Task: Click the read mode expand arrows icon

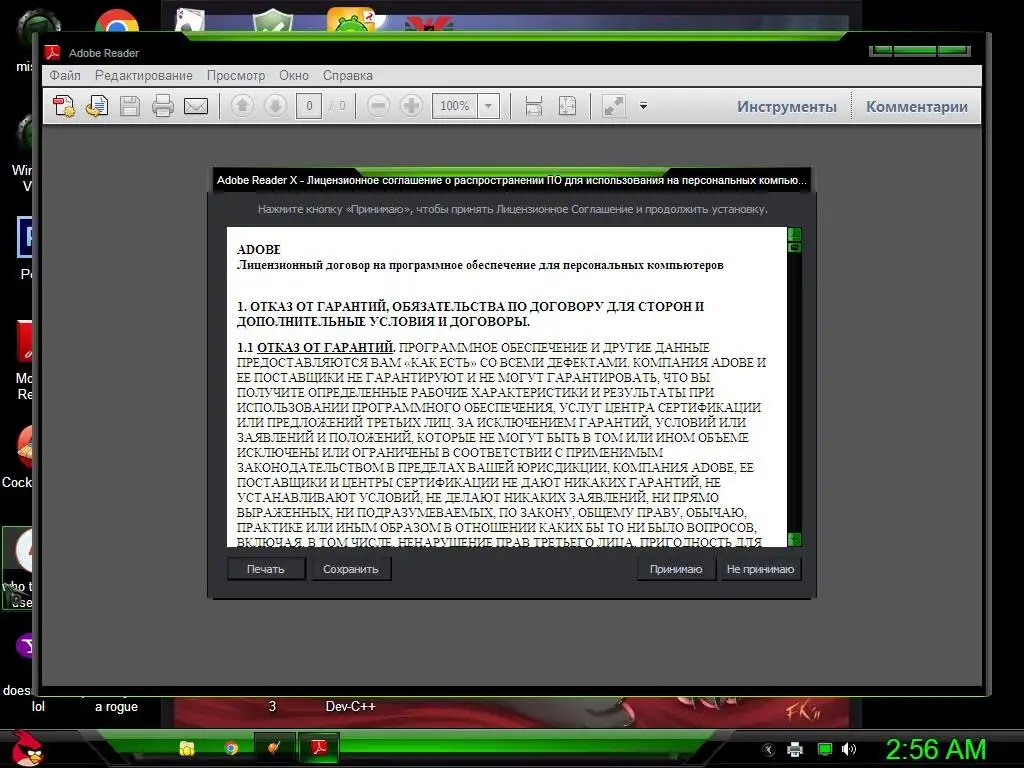Action: (x=614, y=106)
